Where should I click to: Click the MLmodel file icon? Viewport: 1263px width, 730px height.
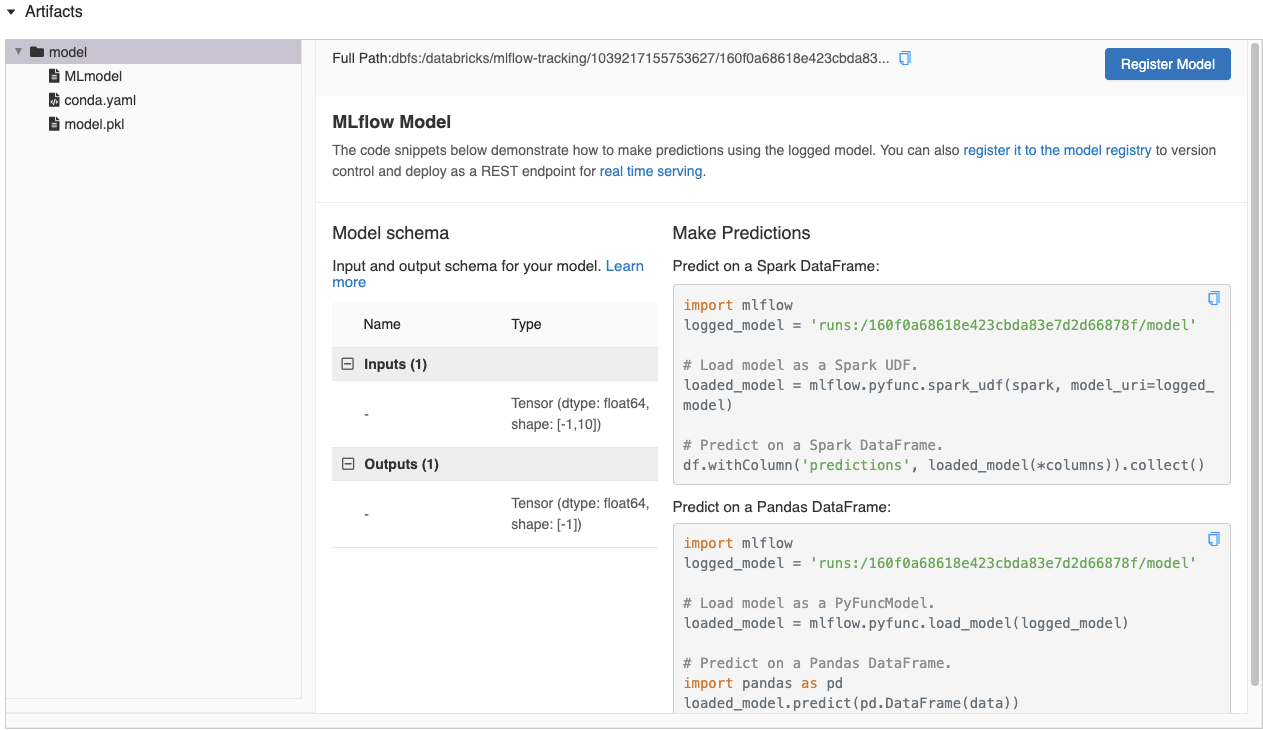55,76
